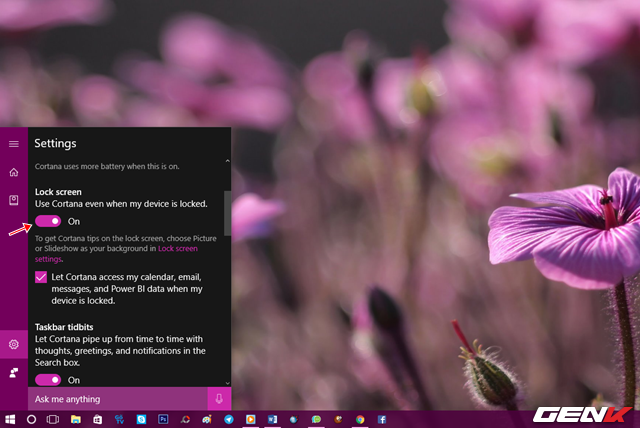
Task: Click the settings scroll-down arrow
Action: click(227, 383)
